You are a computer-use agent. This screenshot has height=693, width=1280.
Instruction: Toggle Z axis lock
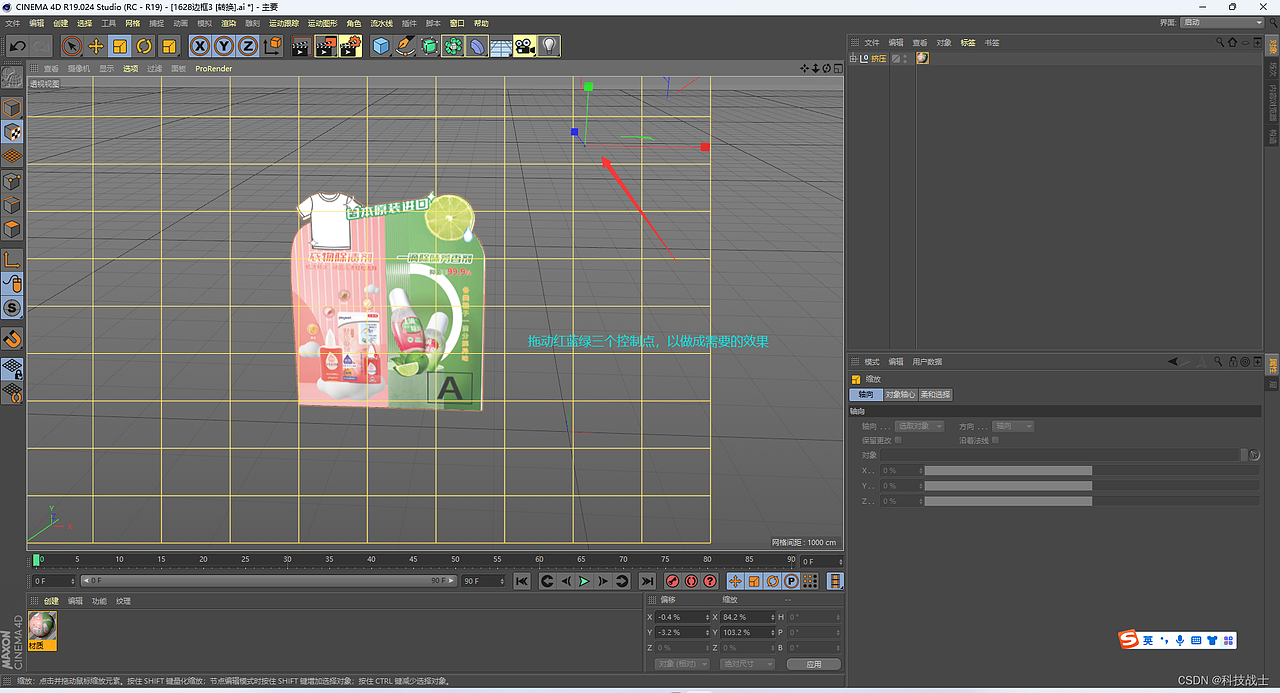247,46
